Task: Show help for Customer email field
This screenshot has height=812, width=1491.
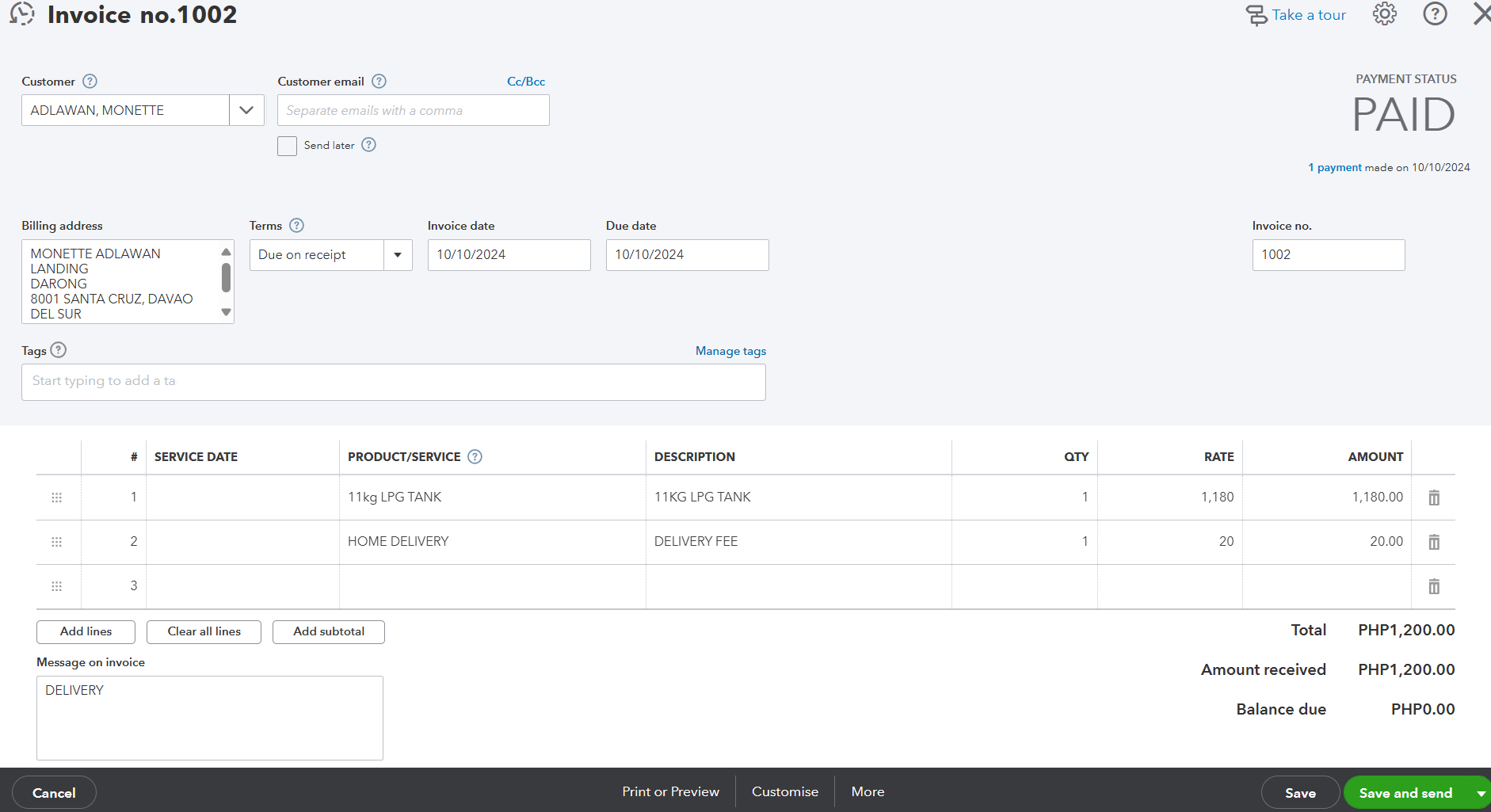Action: 379,82
